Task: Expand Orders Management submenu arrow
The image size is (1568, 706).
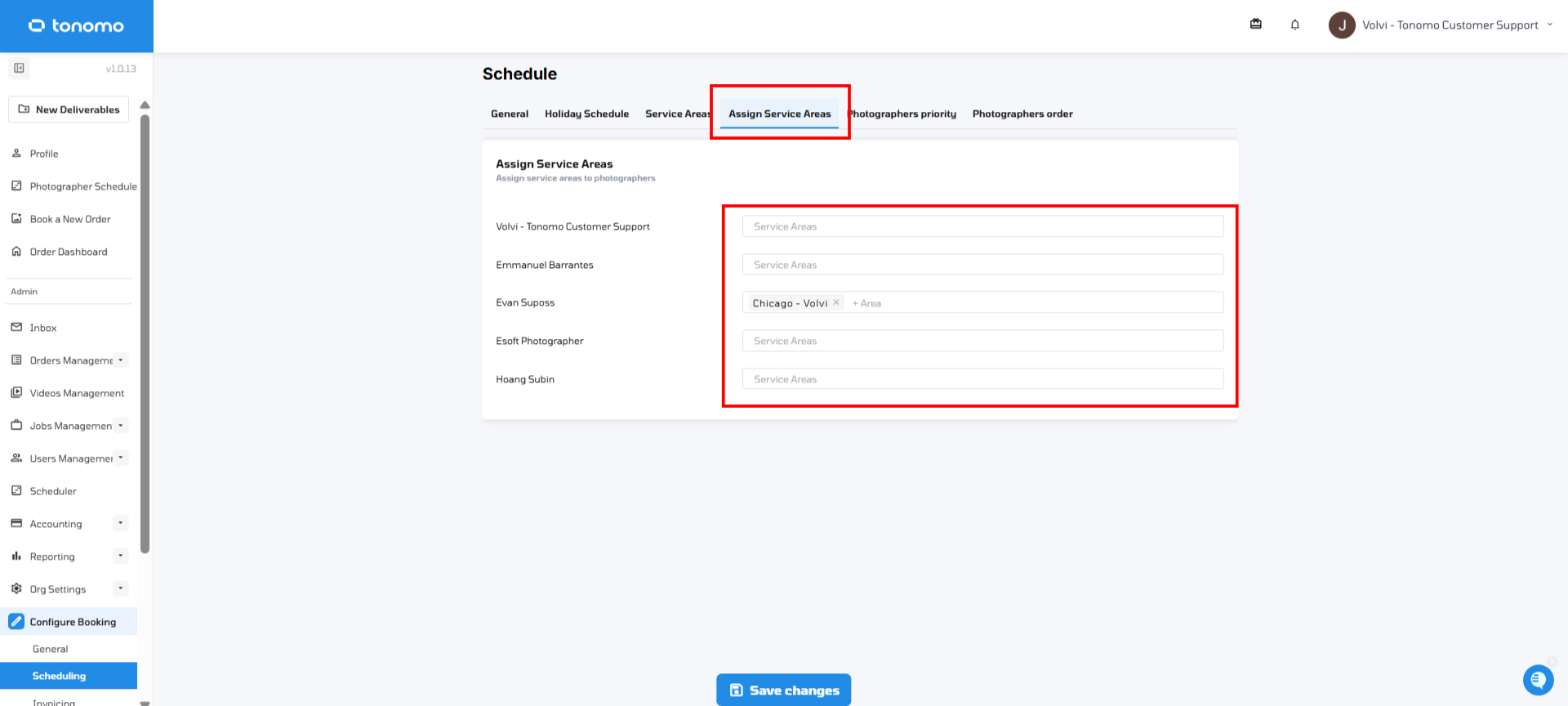Action: [121, 360]
